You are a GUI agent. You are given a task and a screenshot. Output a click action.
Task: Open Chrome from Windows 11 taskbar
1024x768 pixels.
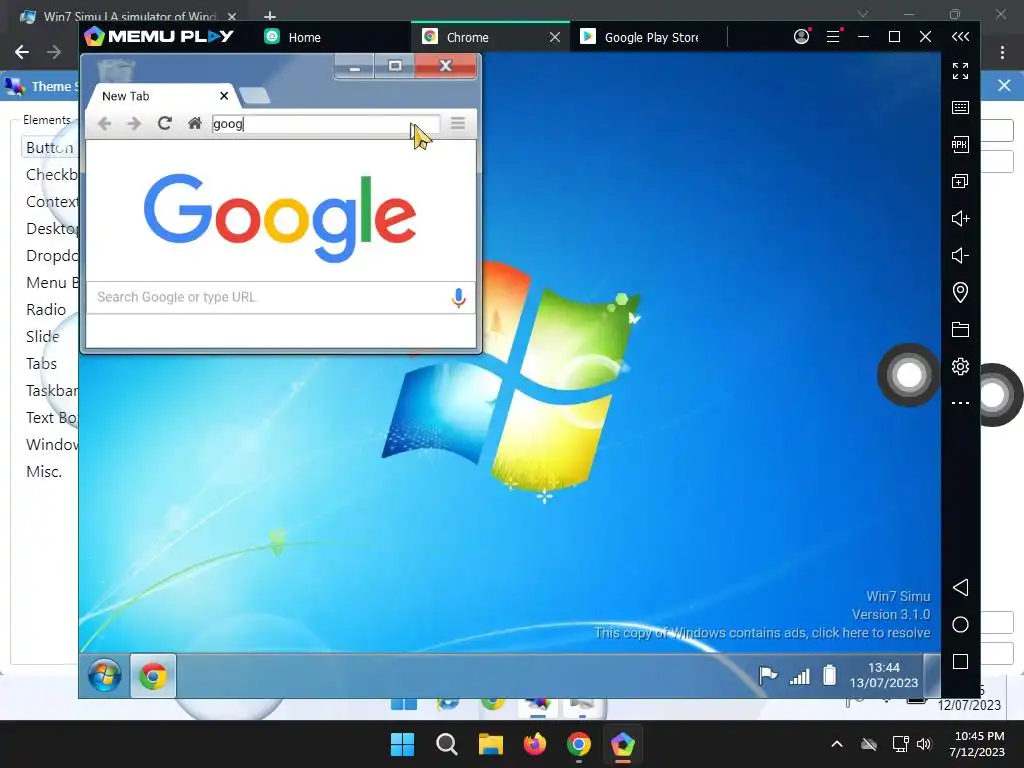[579, 744]
